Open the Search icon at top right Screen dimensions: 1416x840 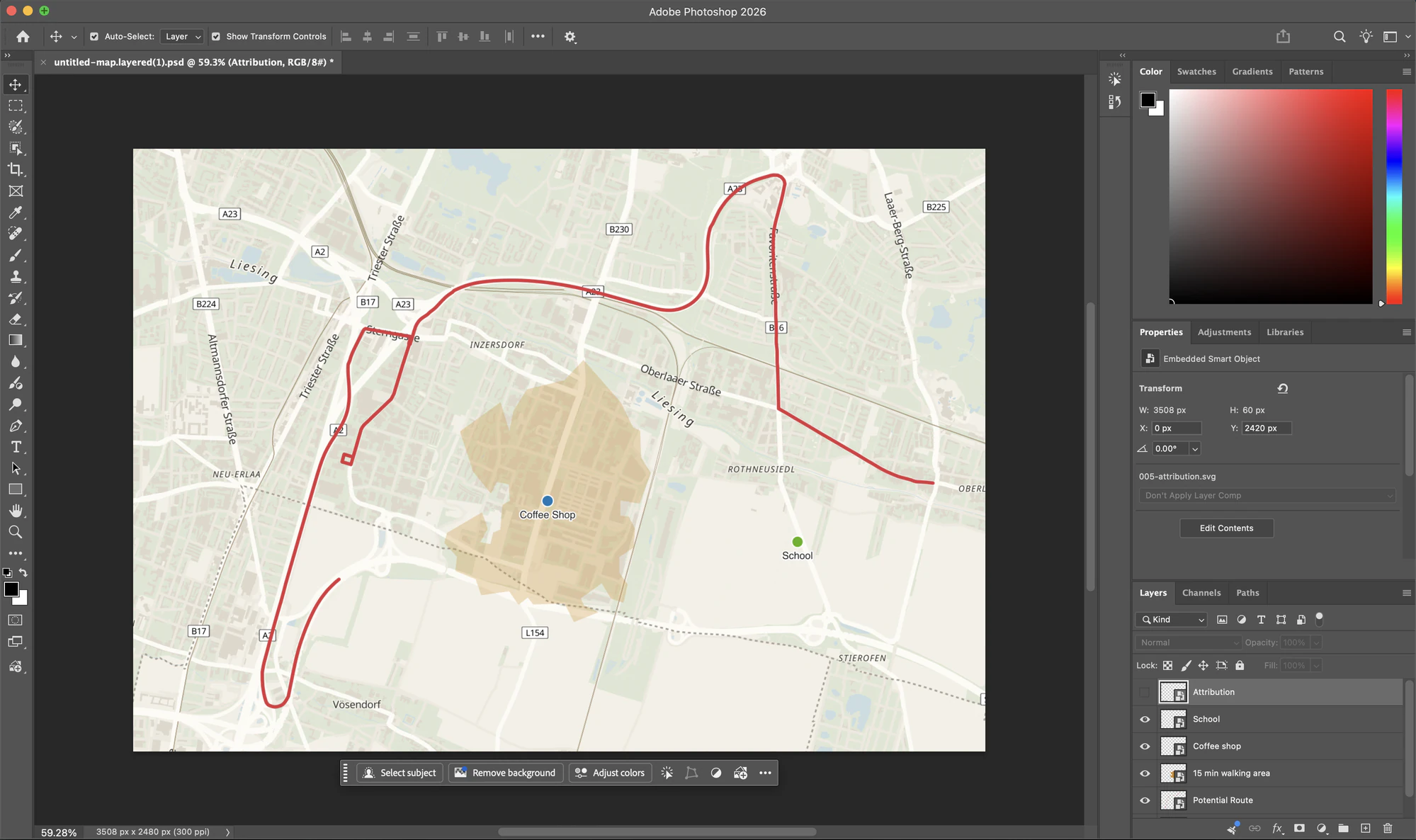[1339, 37]
